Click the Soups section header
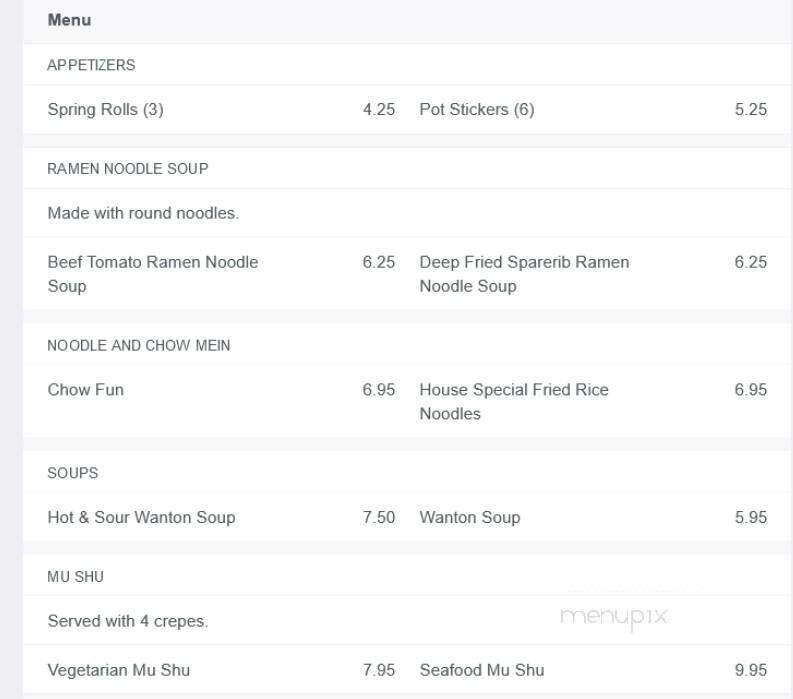The image size is (793, 699). (x=73, y=473)
